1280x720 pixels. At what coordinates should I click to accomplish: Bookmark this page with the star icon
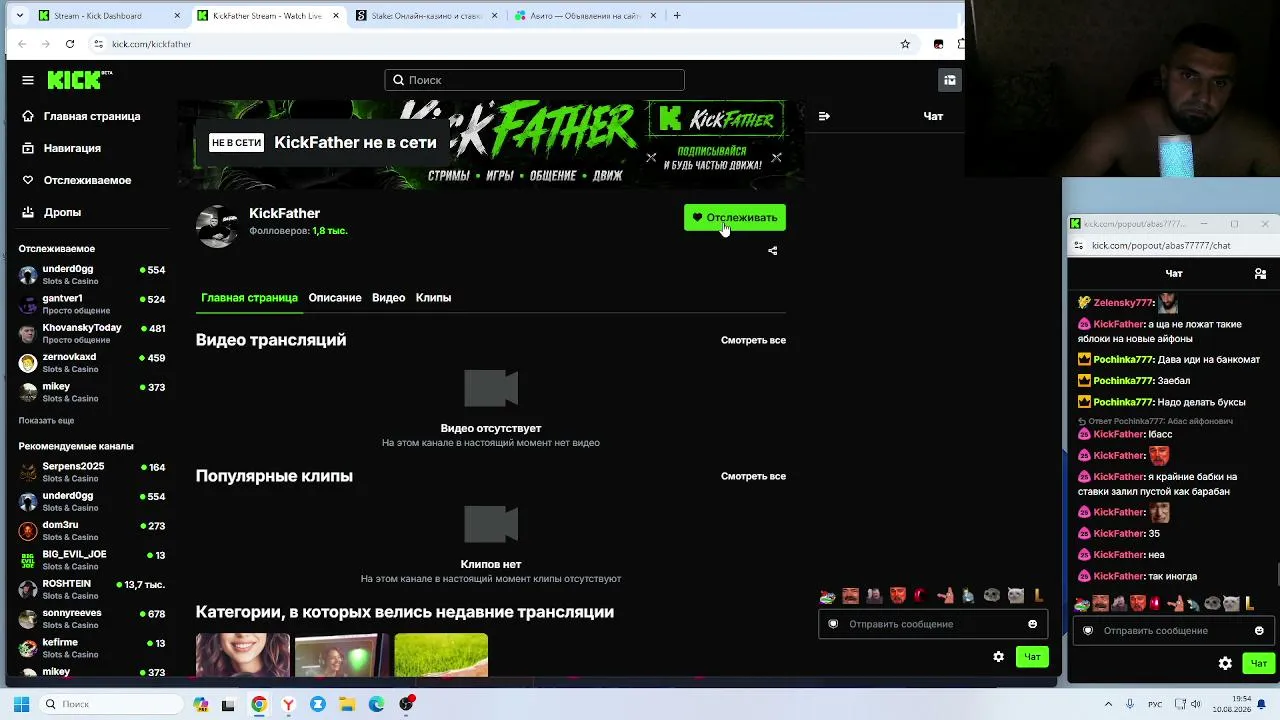[x=905, y=44]
